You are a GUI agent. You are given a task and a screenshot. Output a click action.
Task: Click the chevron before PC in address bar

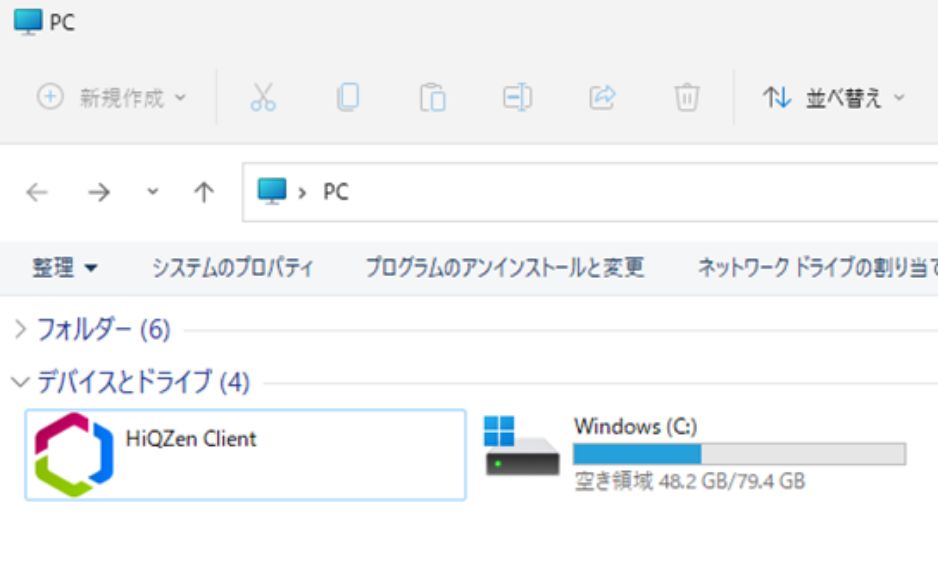point(302,193)
